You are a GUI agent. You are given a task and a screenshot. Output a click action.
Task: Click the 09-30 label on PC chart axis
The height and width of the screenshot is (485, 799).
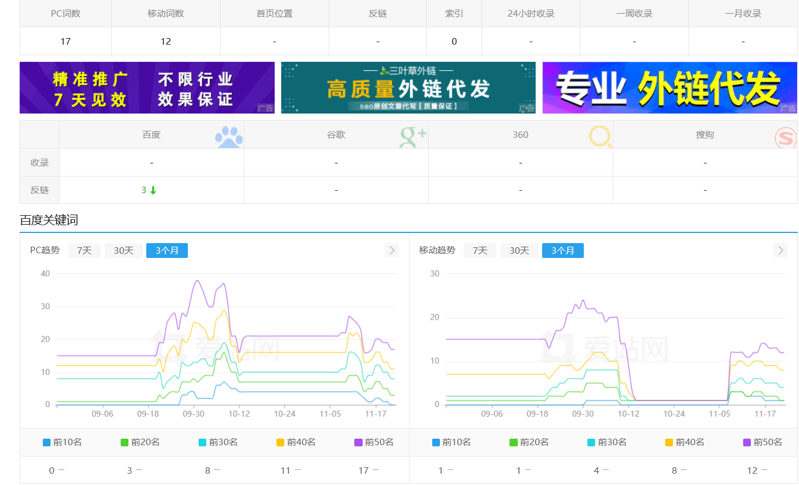(x=194, y=414)
